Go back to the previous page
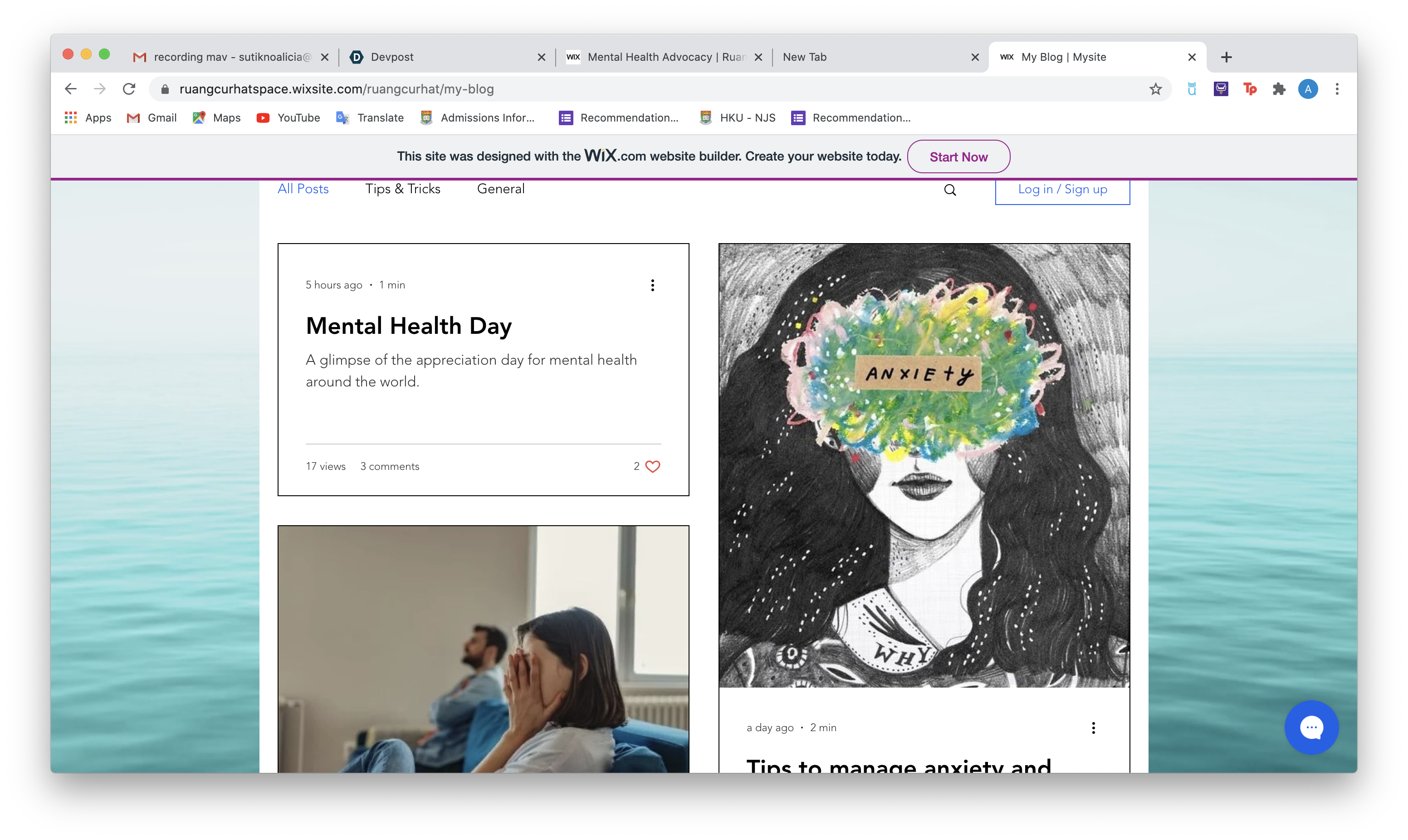This screenshot has width=1408, height=840. click(x=71, y=89)
